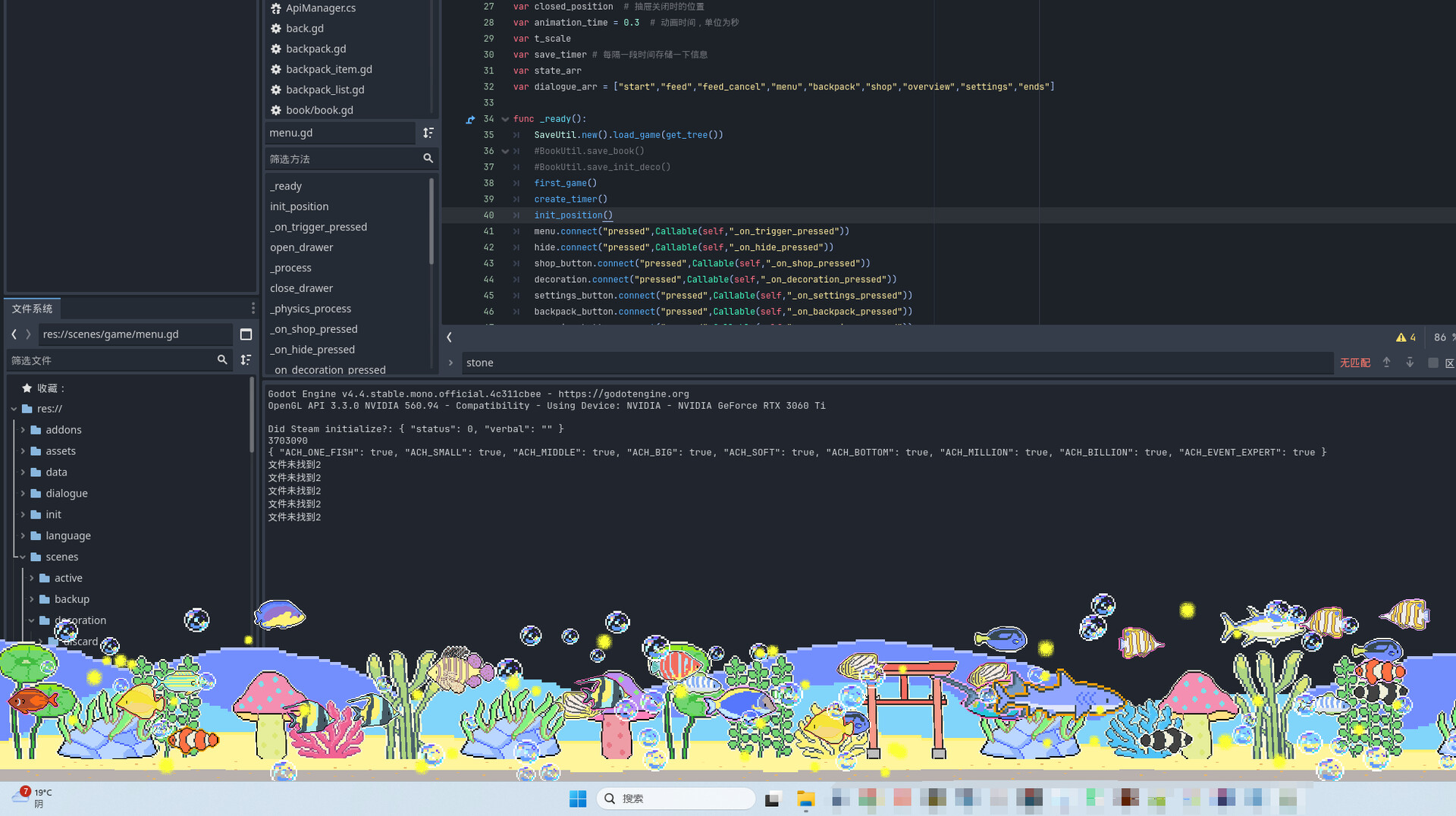Click the find previous match up arrow
Viewport: 1456px width, 816px height.
coord(1386,362)
